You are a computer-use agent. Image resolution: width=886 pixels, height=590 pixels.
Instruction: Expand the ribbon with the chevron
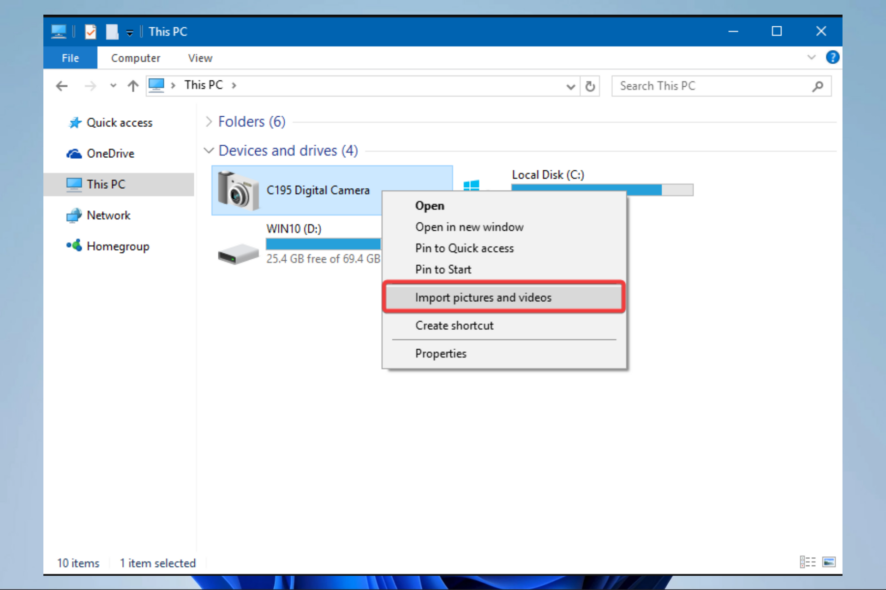pos(811,57)
